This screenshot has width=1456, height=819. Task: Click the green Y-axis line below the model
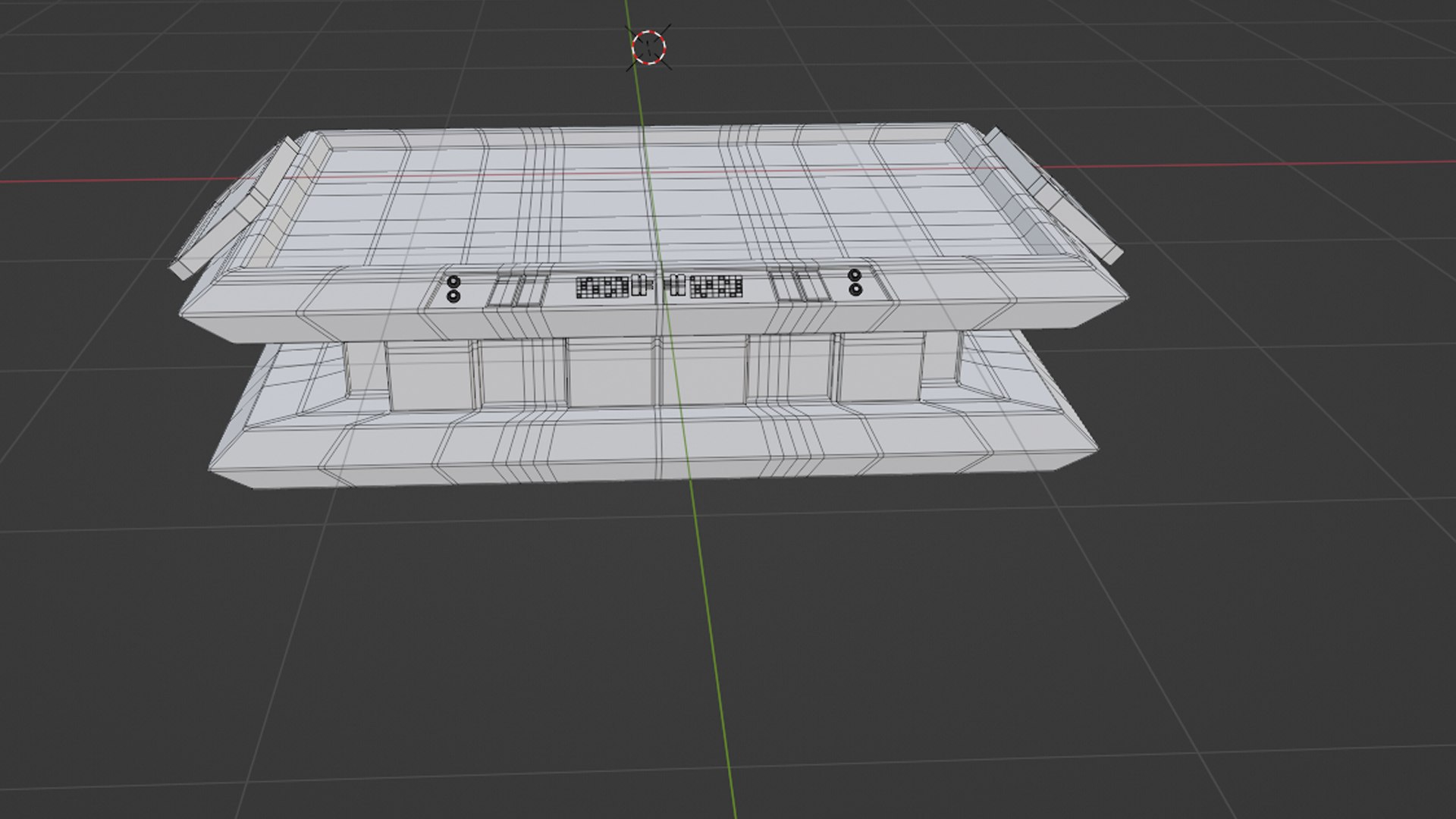[x=711, y=645]
